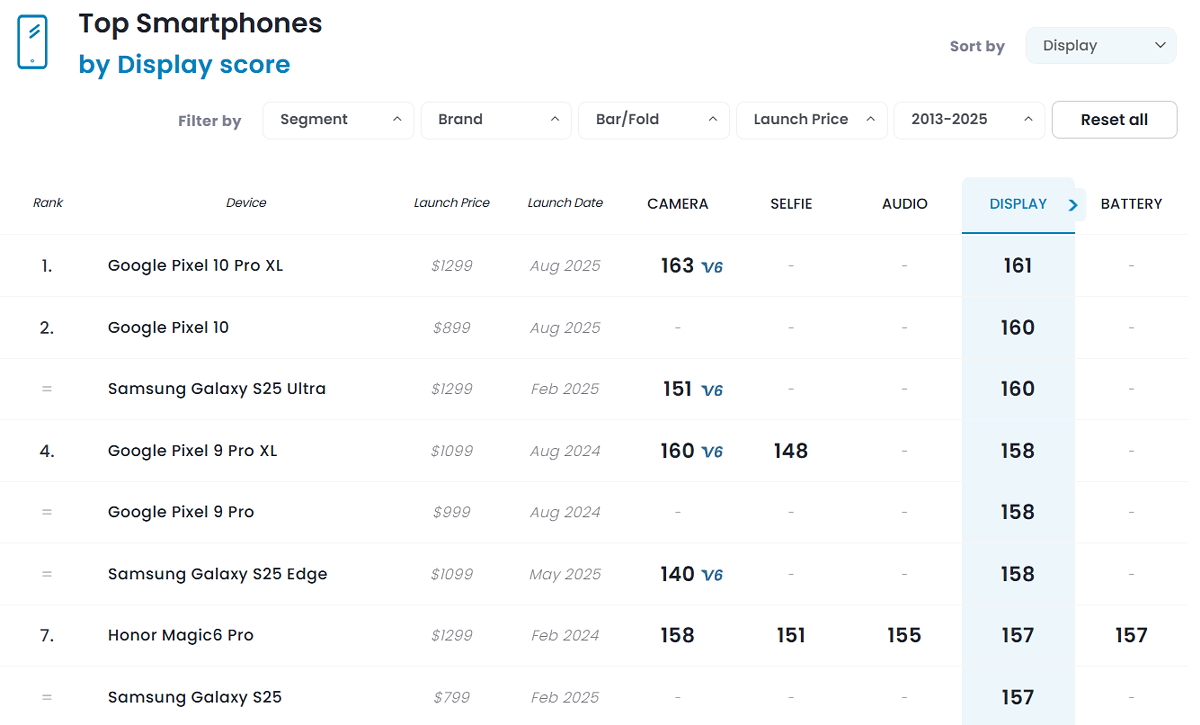Image resolution: width=1200 pixels, height=725 pixels.
Task: Click the right arrow next to DISPLAY column
Action: pos(1073,205)
